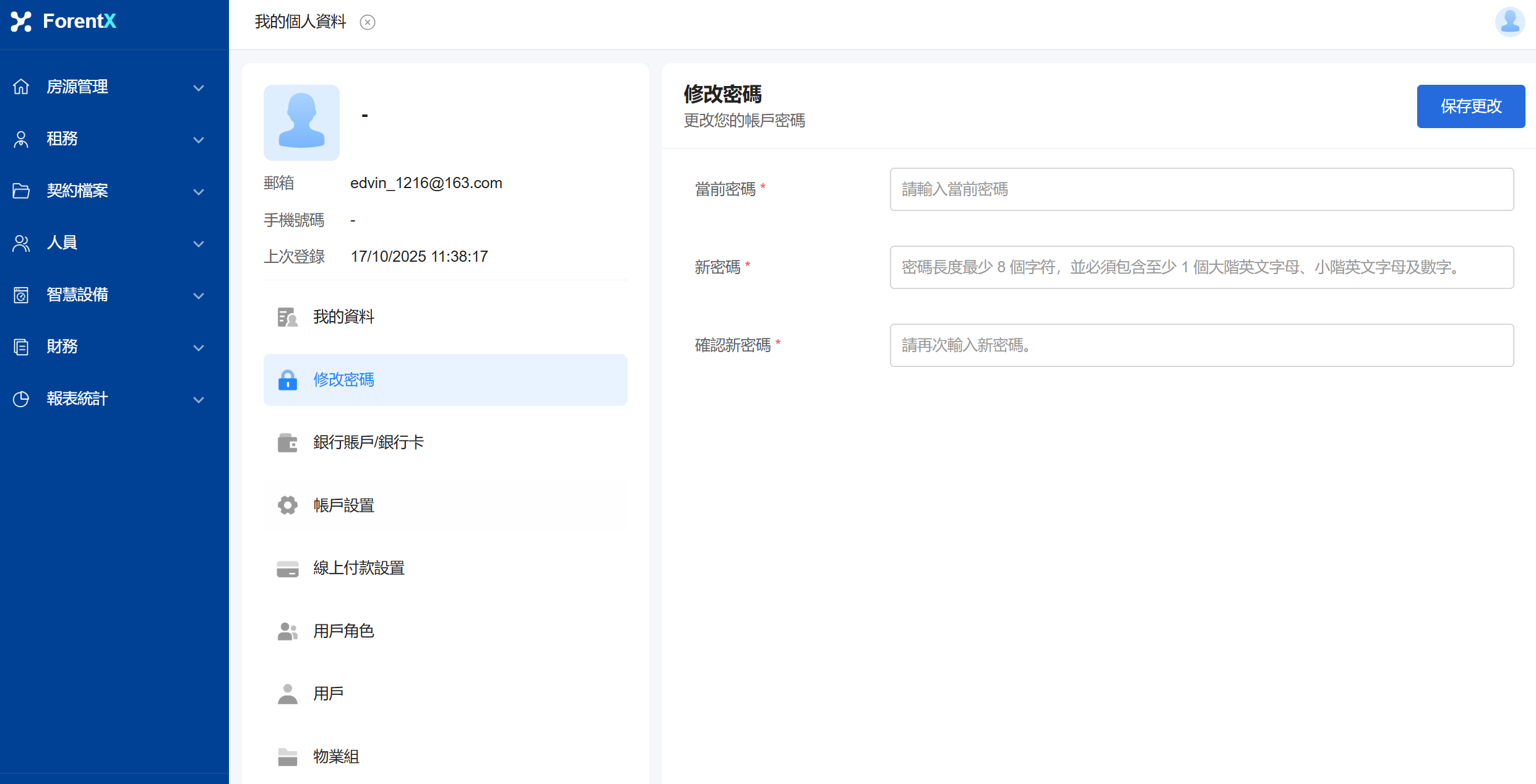
Task: Click the 確認新密碼 input field
Action: [1201, 345]
